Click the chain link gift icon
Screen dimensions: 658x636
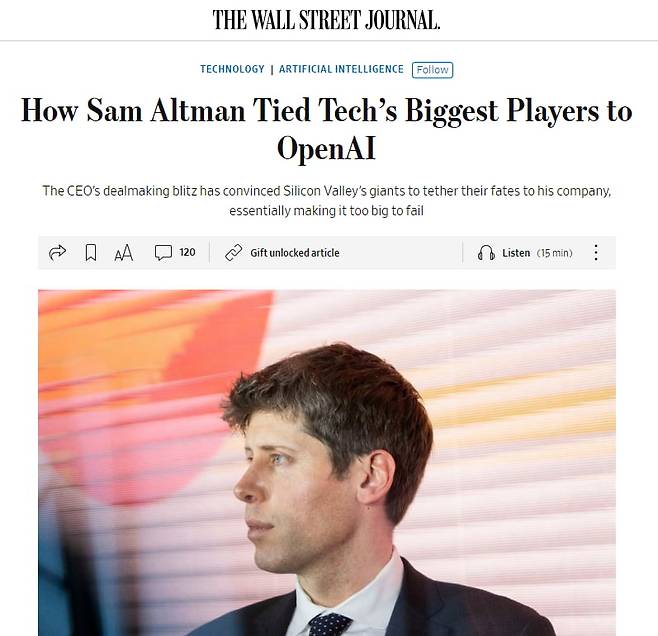[233, 253]
